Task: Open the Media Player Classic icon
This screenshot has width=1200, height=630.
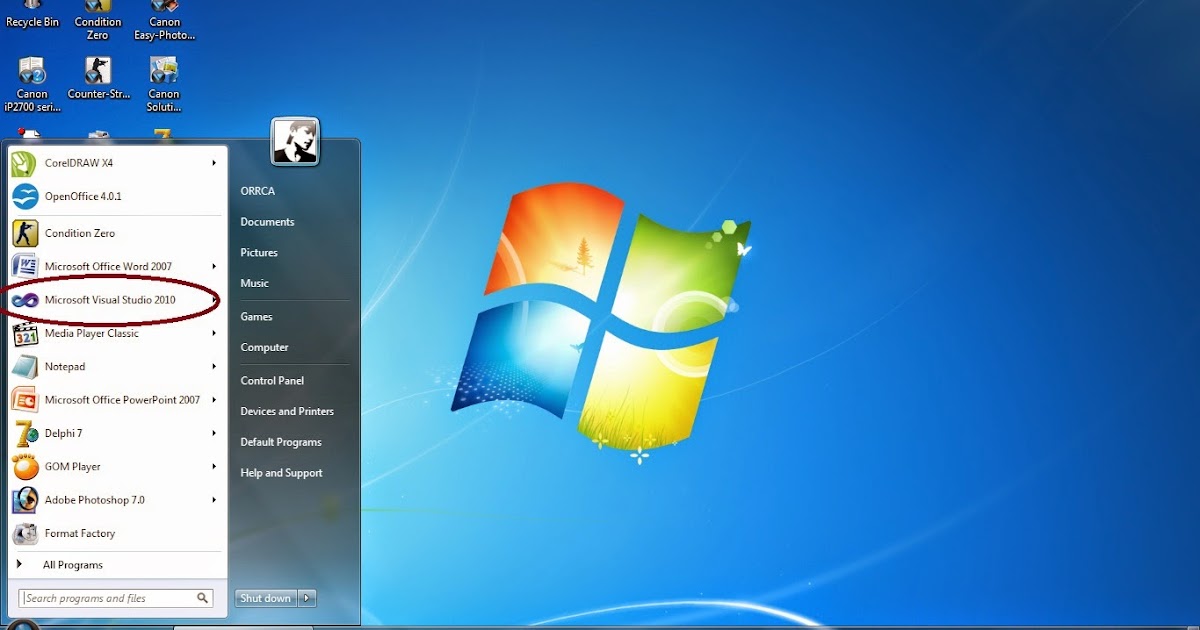Action: [x=25, y=333]
